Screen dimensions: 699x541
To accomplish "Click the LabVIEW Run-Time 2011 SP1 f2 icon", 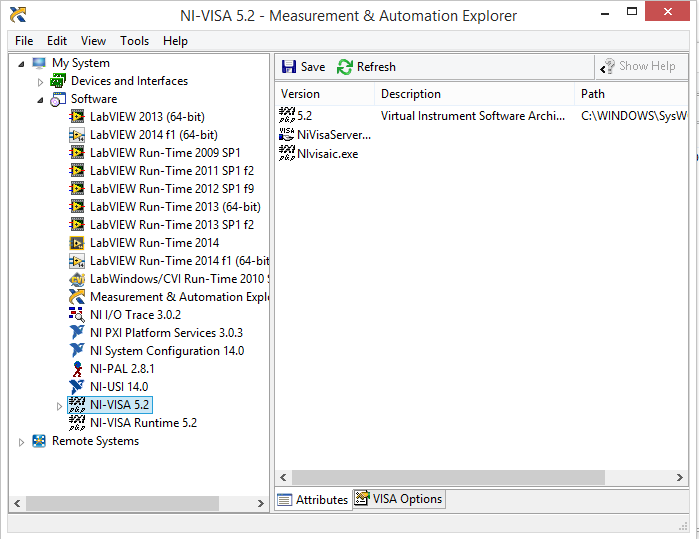I will pyautogui.click(x=77, y=171).
